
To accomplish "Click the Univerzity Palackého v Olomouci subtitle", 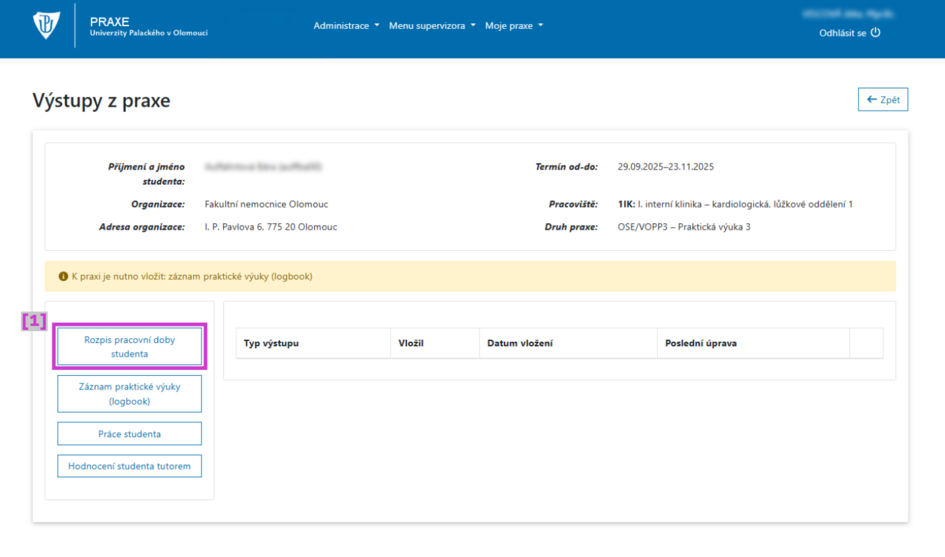I will [149, 33].
